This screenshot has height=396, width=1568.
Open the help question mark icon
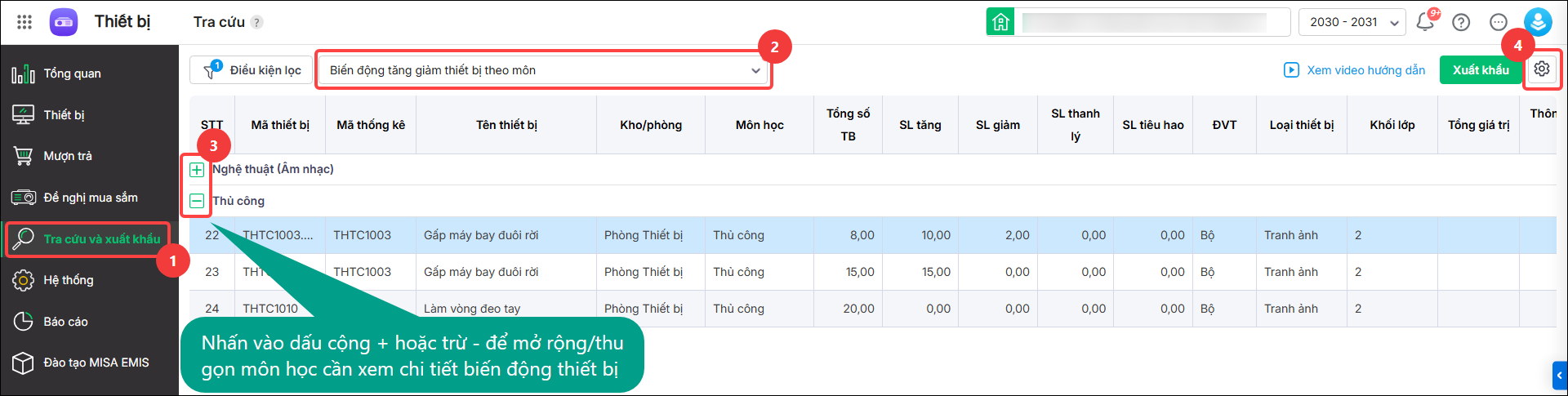click(x=1461, y=22)
